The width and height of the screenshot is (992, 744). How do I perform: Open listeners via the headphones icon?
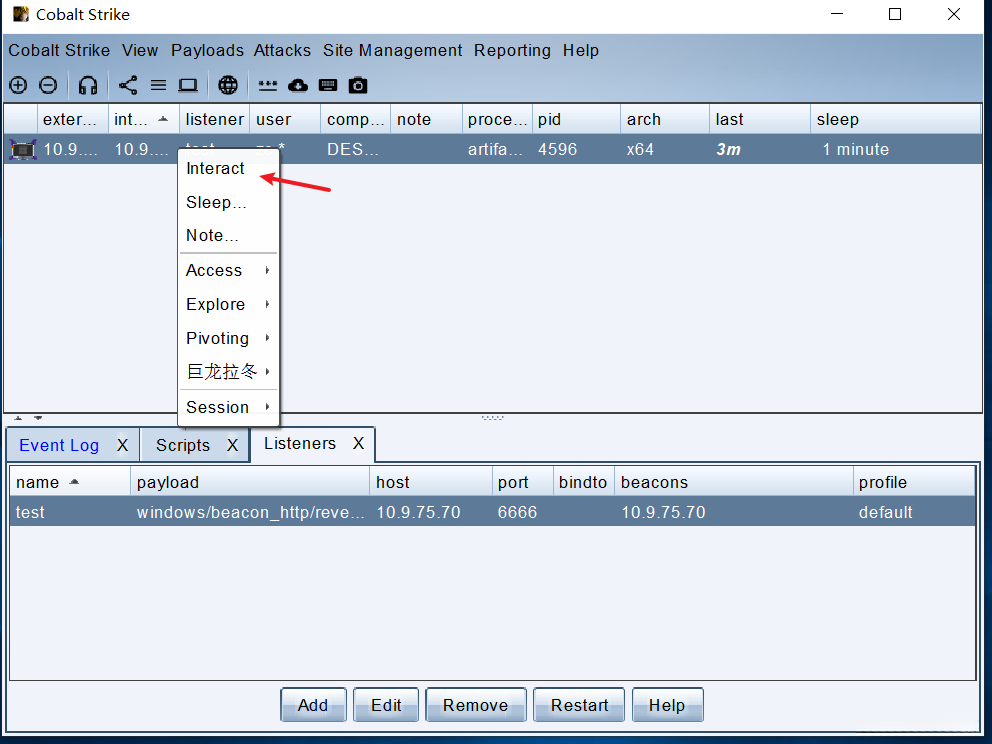(x=88, y=85)
